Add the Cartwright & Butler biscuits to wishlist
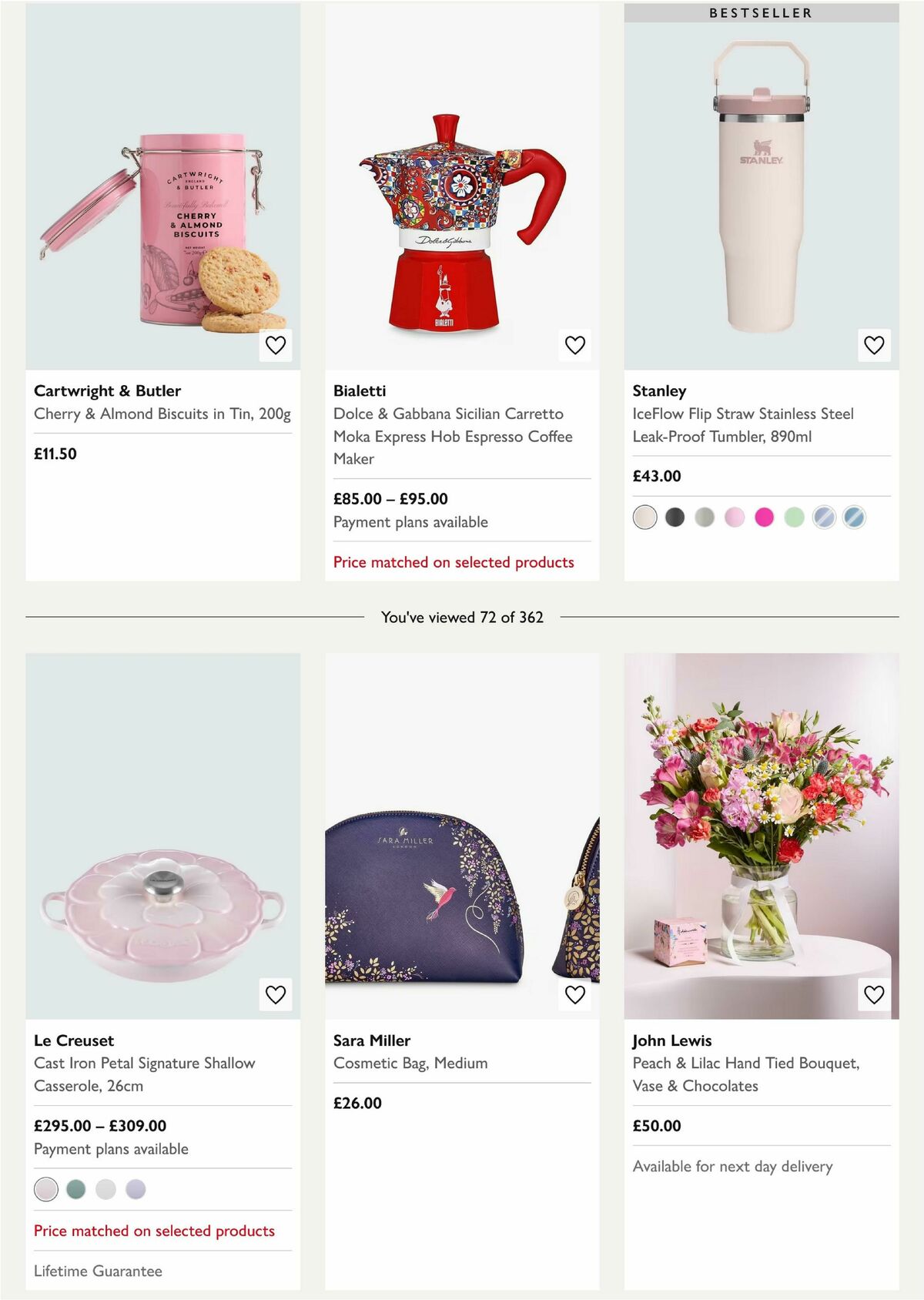 click(275, 347)
